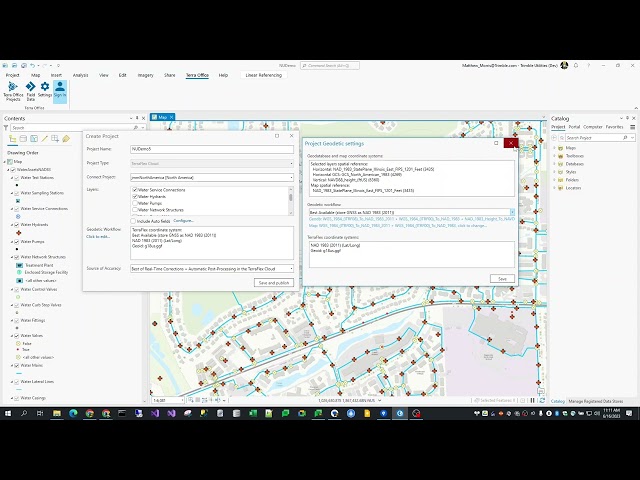Switch to the Portal tab in Catalog

[x=574, y=127]
